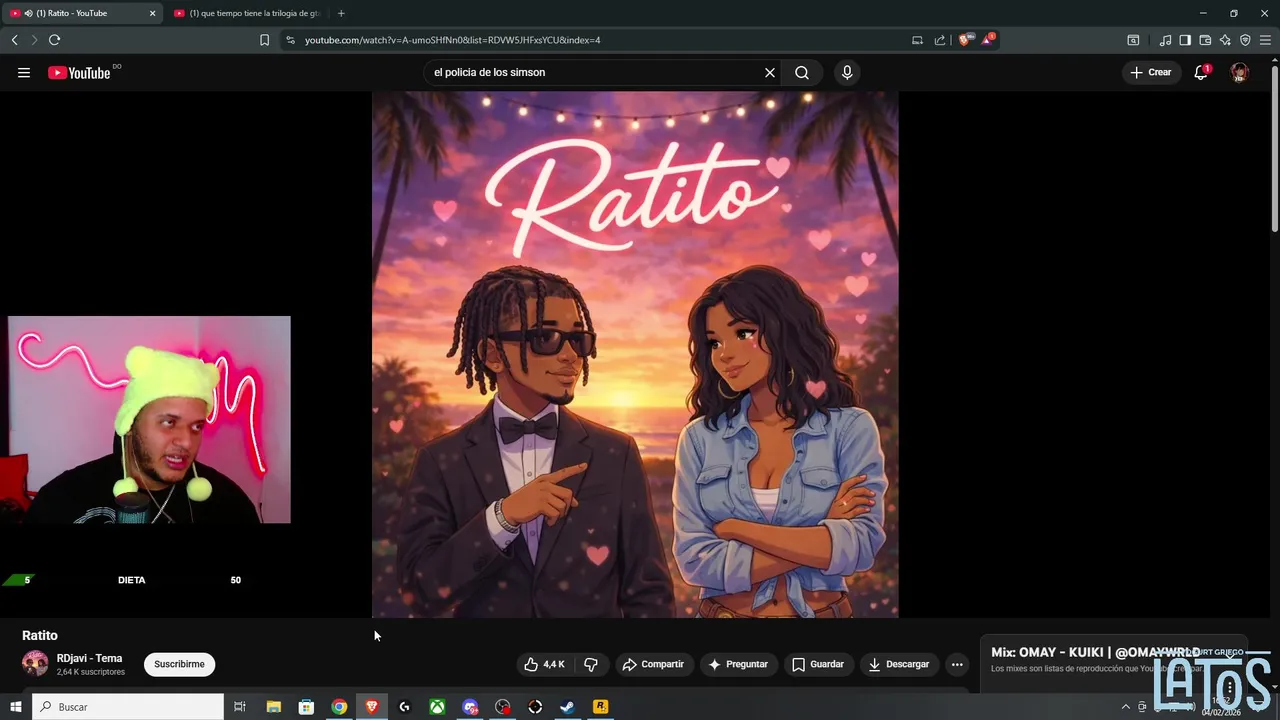Image resolution: width=1280 pixels, height=720 pixels.
Task: Toggle the browser sidebar panel
Action: (x=1185, y=40)
